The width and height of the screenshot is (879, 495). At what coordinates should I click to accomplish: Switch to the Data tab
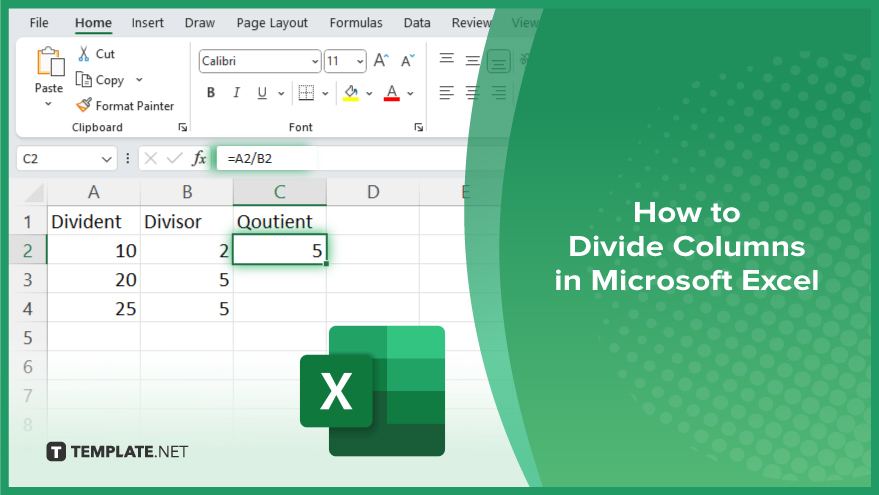(417, 23)
